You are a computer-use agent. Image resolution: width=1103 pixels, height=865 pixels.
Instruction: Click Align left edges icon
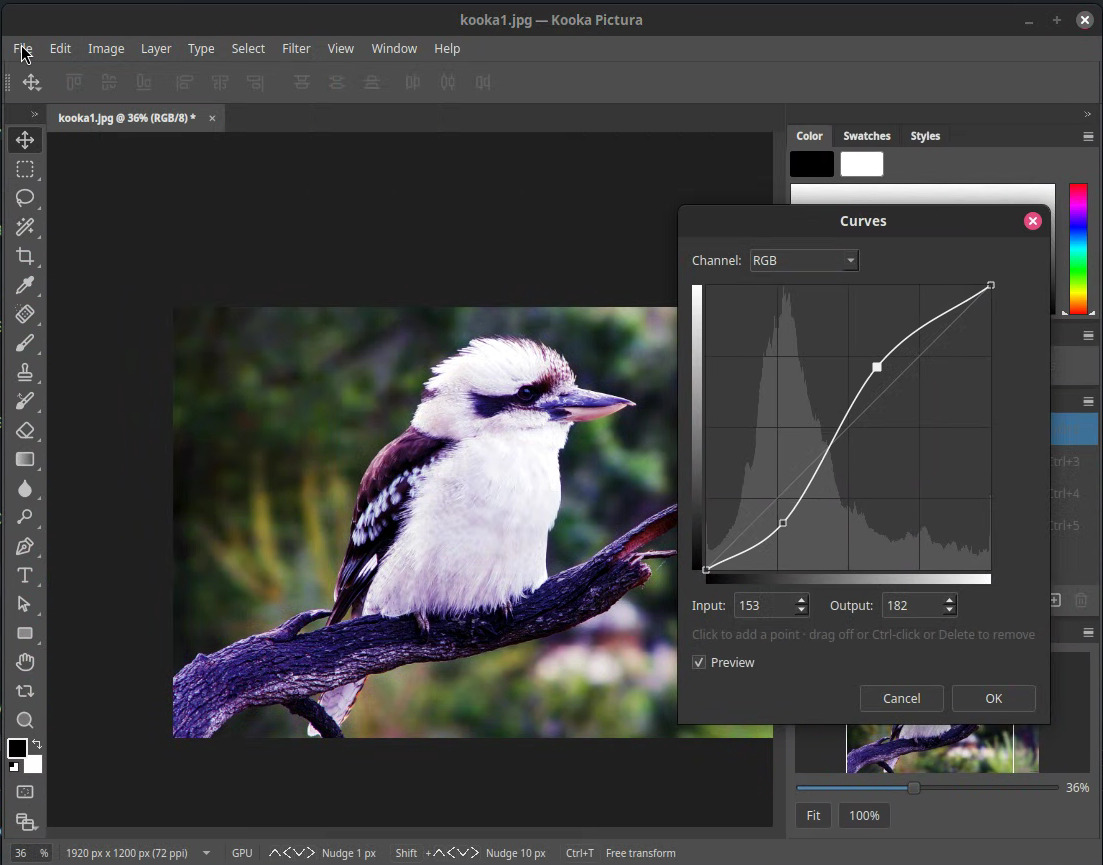(184, 83)
